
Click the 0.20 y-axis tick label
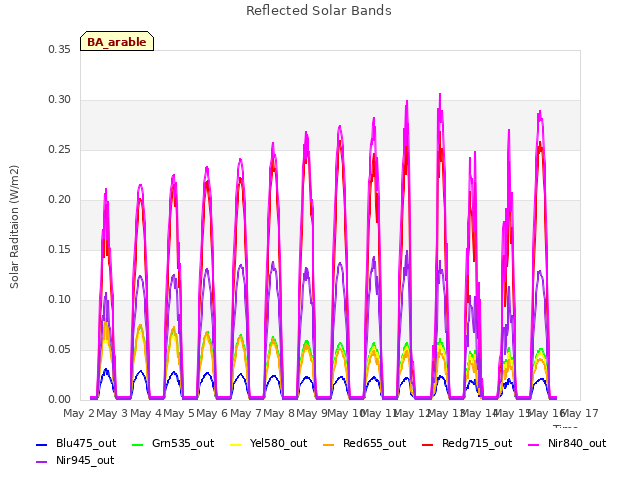click(x=60, y=200)
